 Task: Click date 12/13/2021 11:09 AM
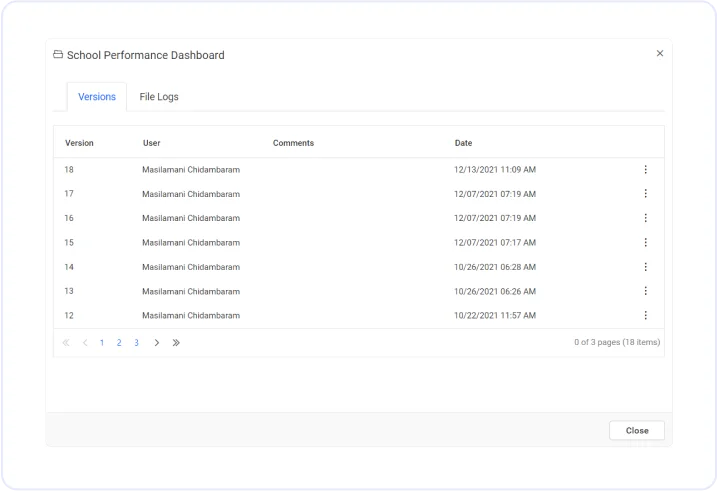point(495,170)
